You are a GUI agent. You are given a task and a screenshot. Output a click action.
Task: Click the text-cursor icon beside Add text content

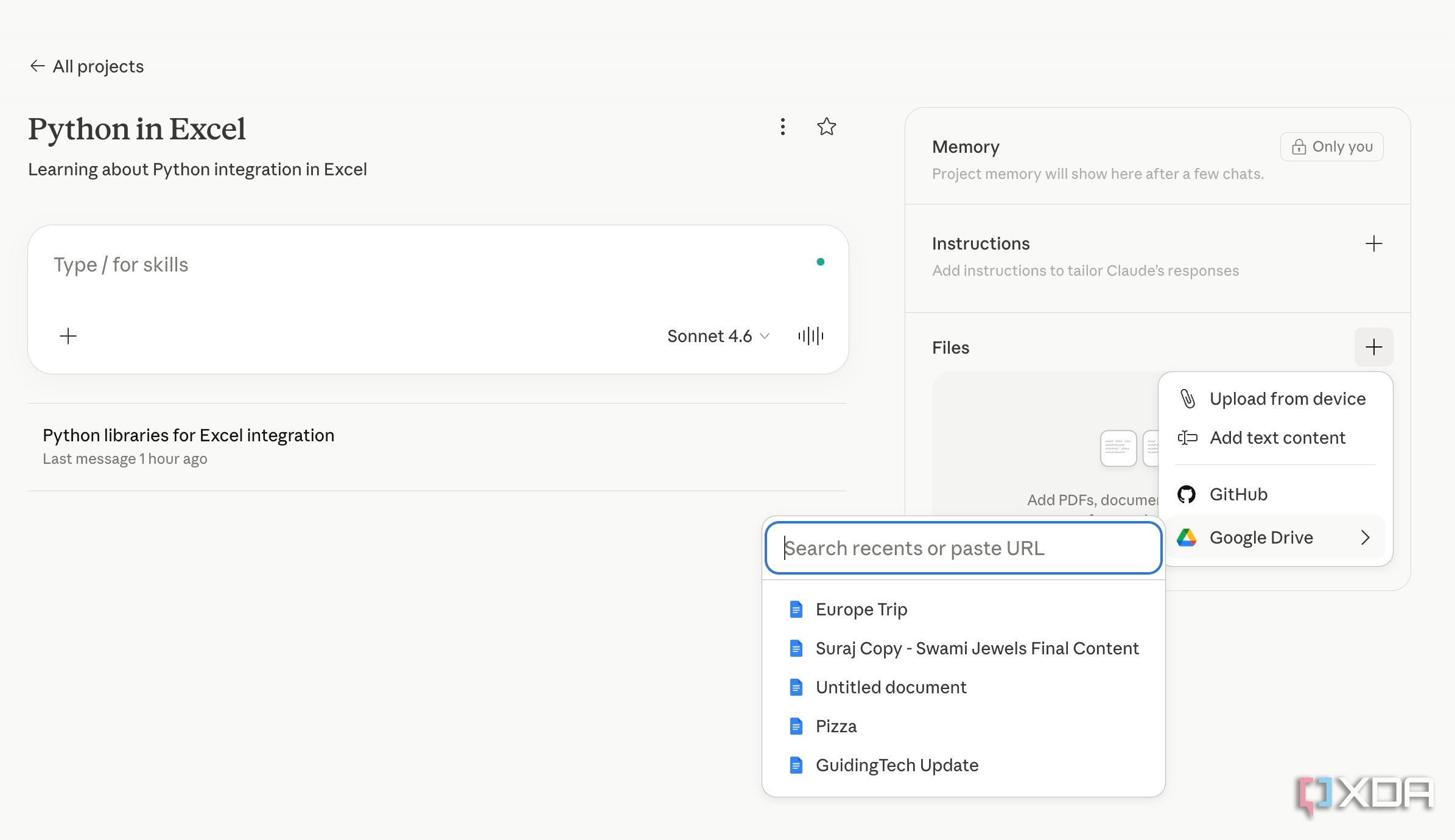[x=1187, y=438]
